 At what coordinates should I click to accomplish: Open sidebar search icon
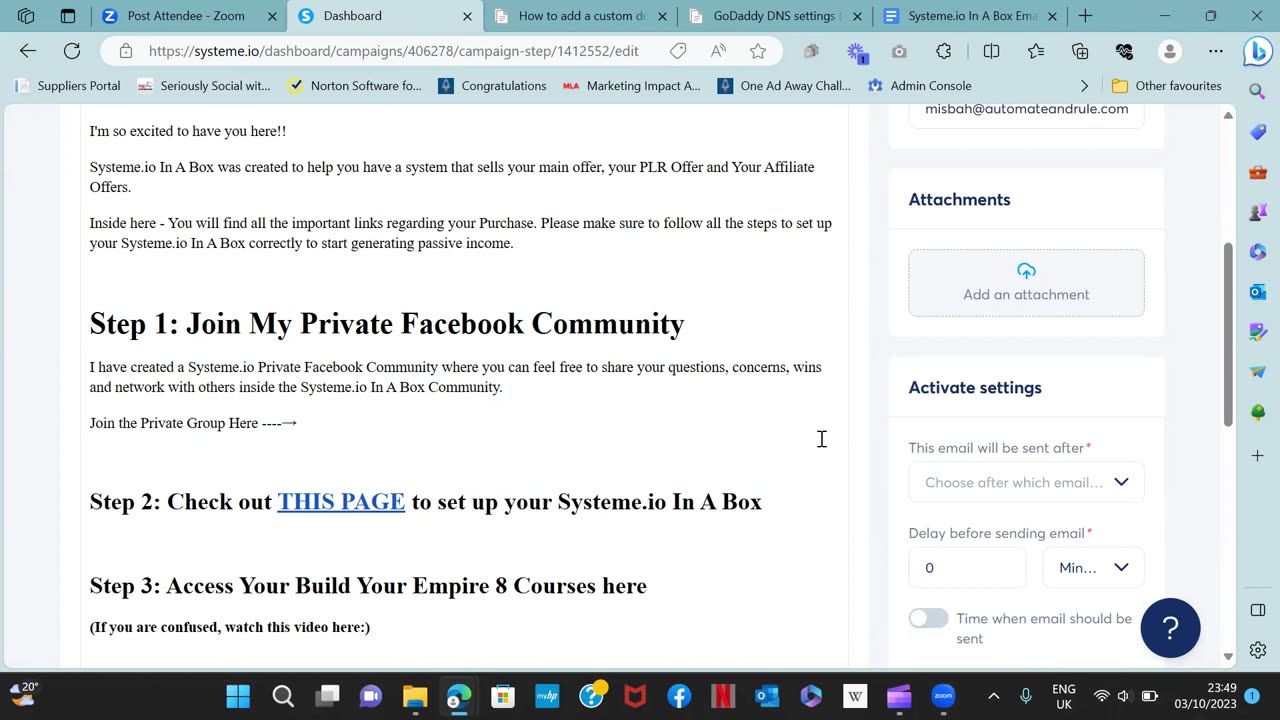1258,92
